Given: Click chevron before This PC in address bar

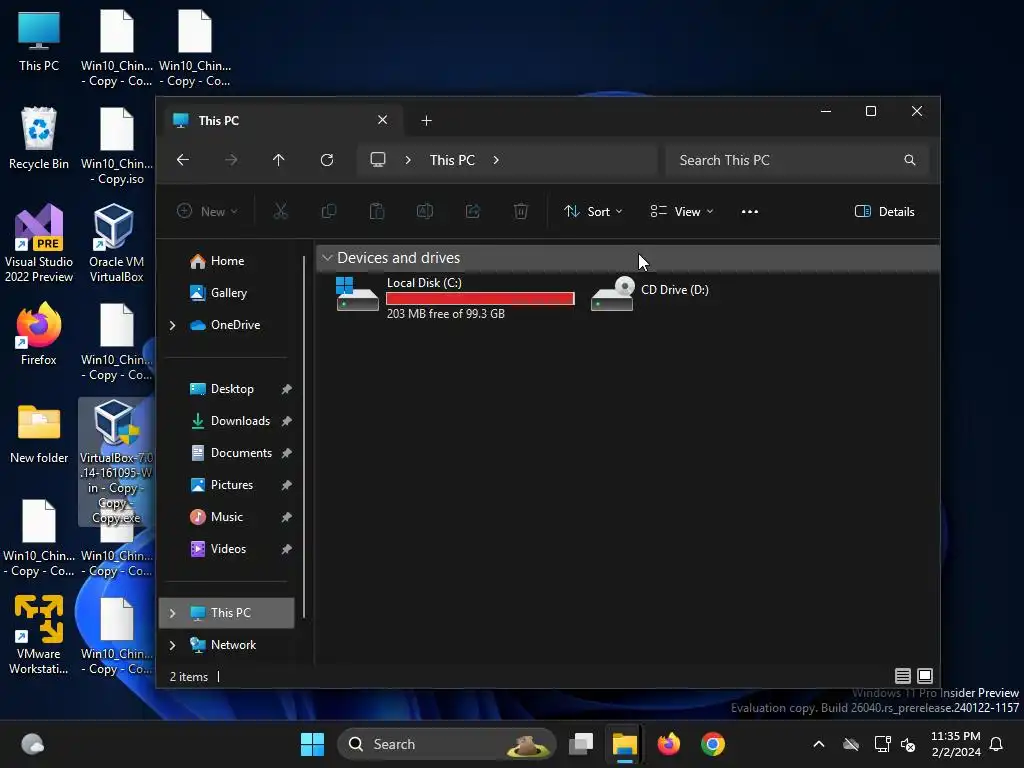Looking at the screenshot, I should pos(408,160).
